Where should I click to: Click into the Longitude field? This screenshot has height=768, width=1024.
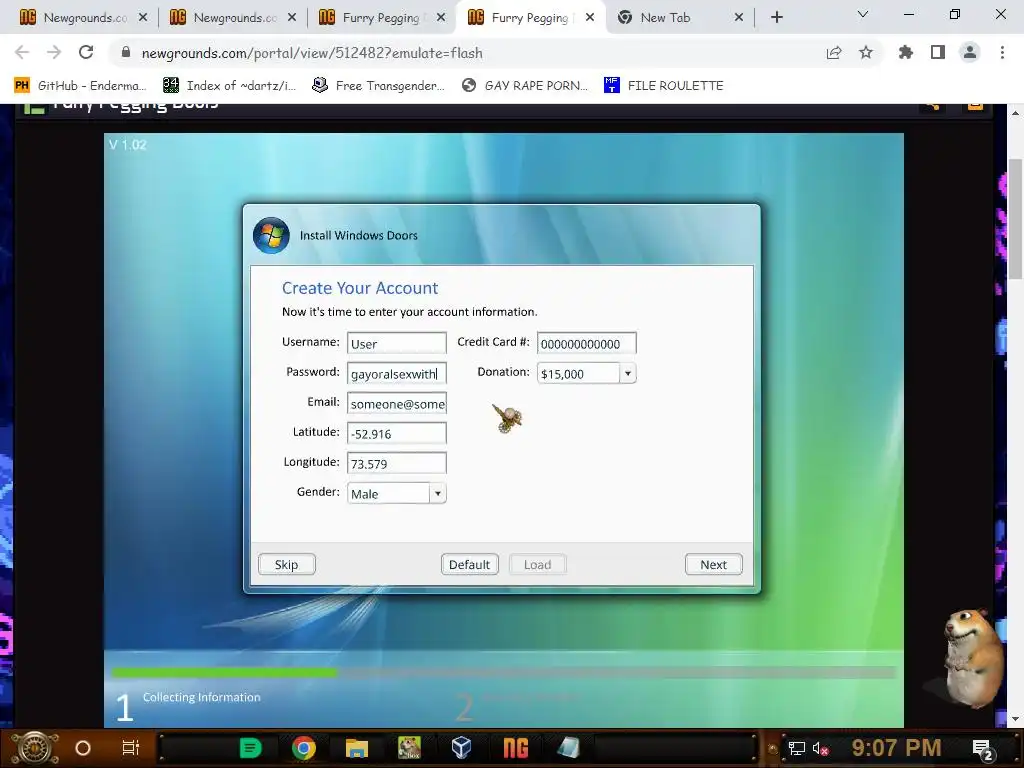coord(396,464)
